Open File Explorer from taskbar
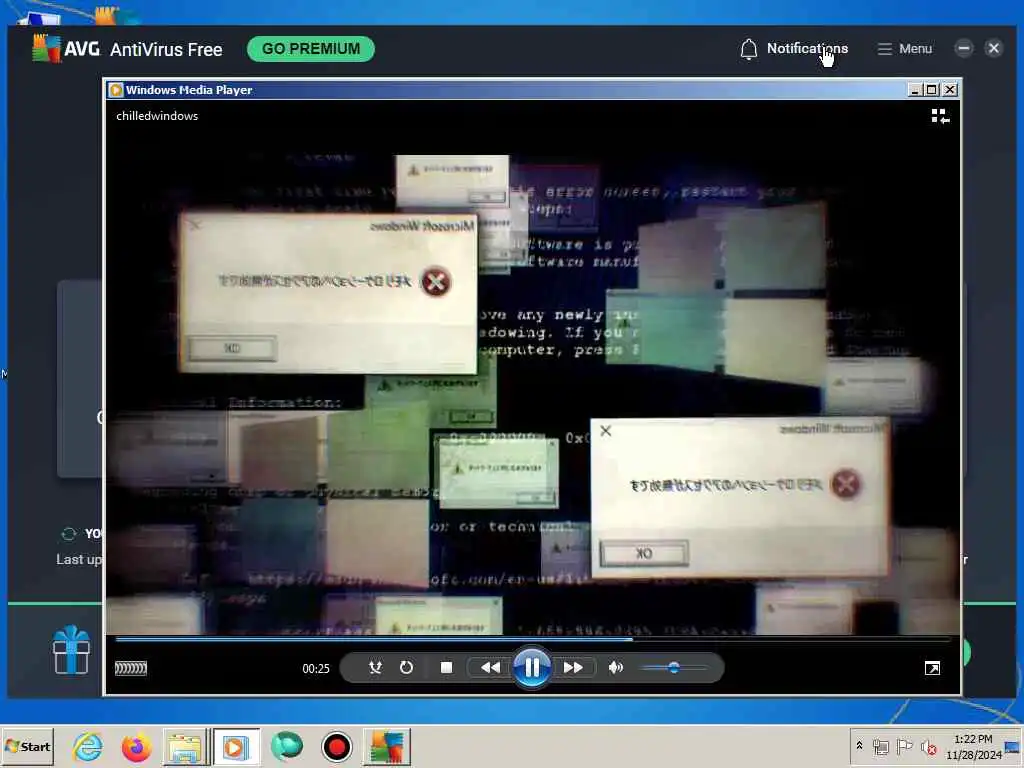The width and height of the screenshot is (1024, 768). tap(185, 747)
